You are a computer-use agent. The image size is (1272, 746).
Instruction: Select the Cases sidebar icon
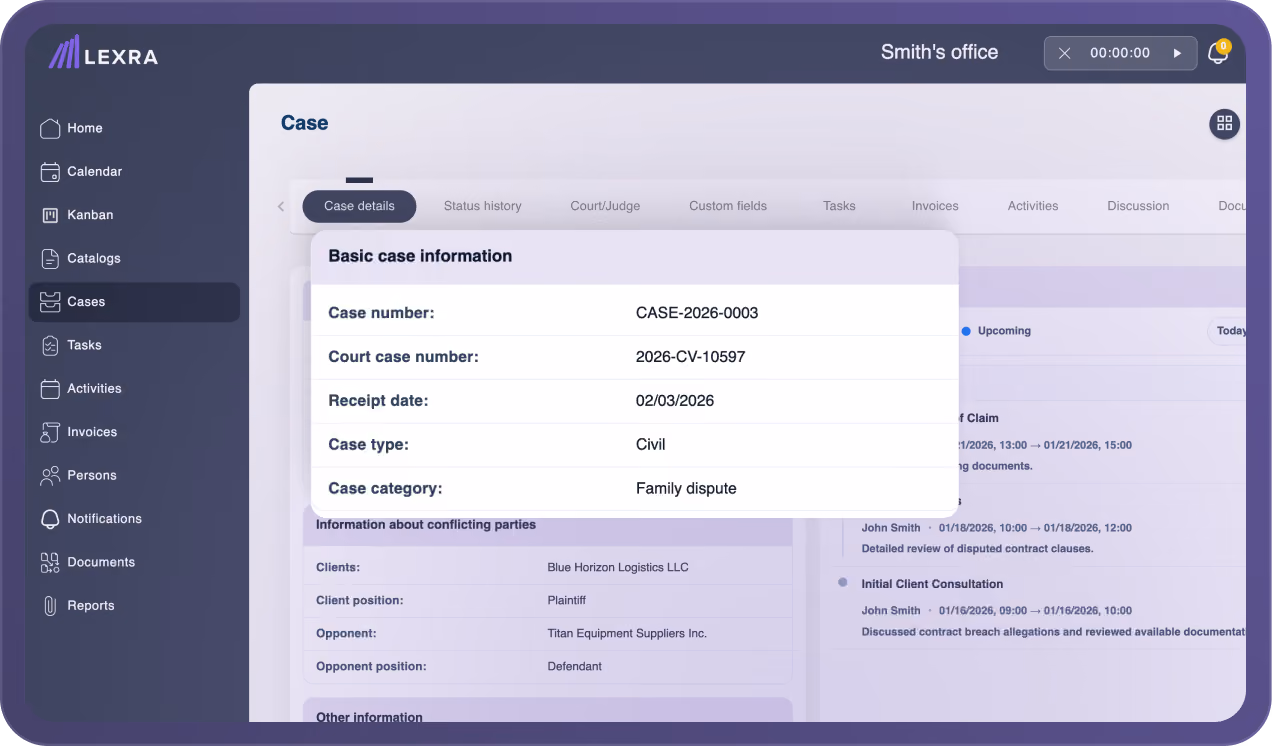50,302
